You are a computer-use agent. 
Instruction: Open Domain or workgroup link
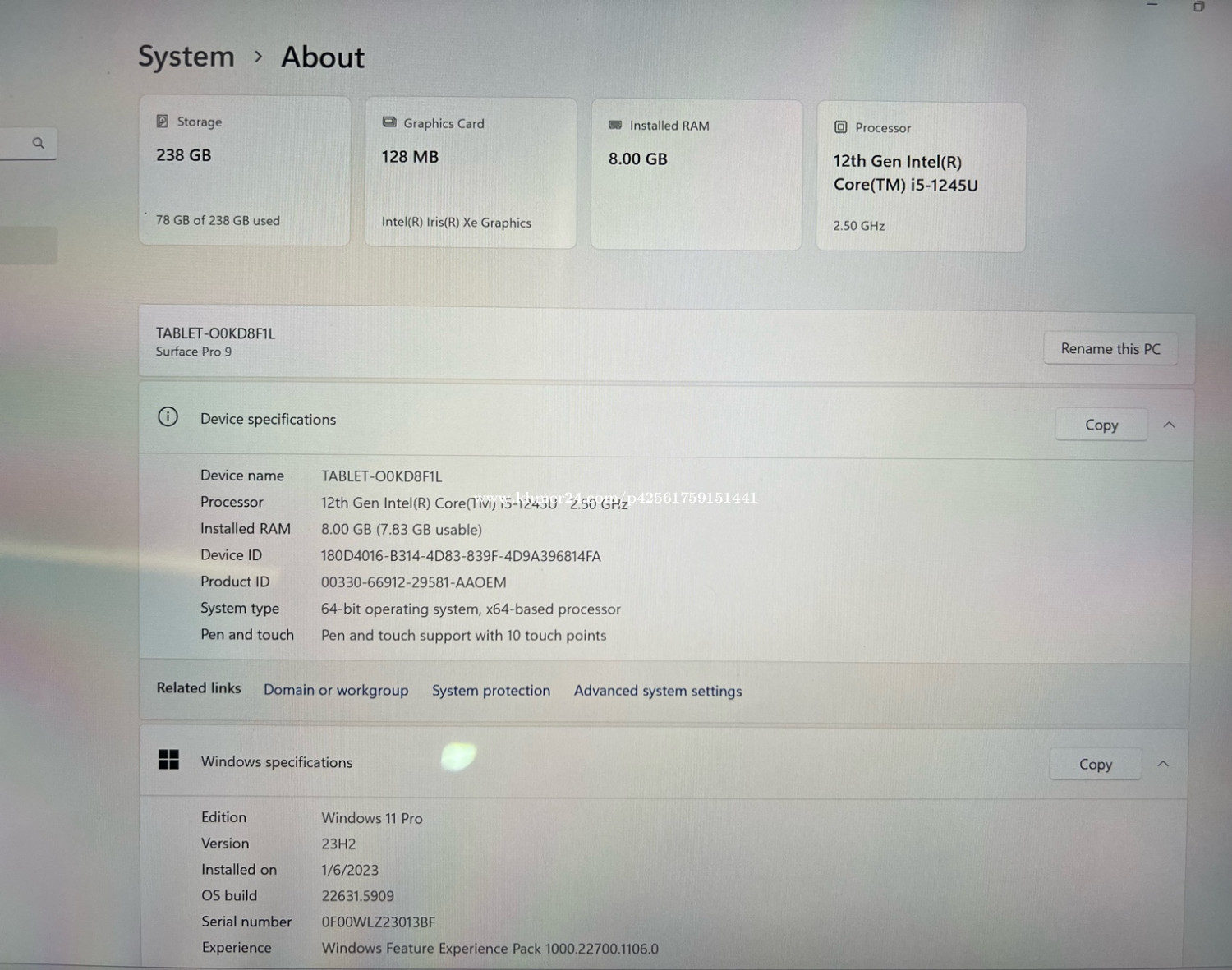pyautogui.click(x=336, y=690)
